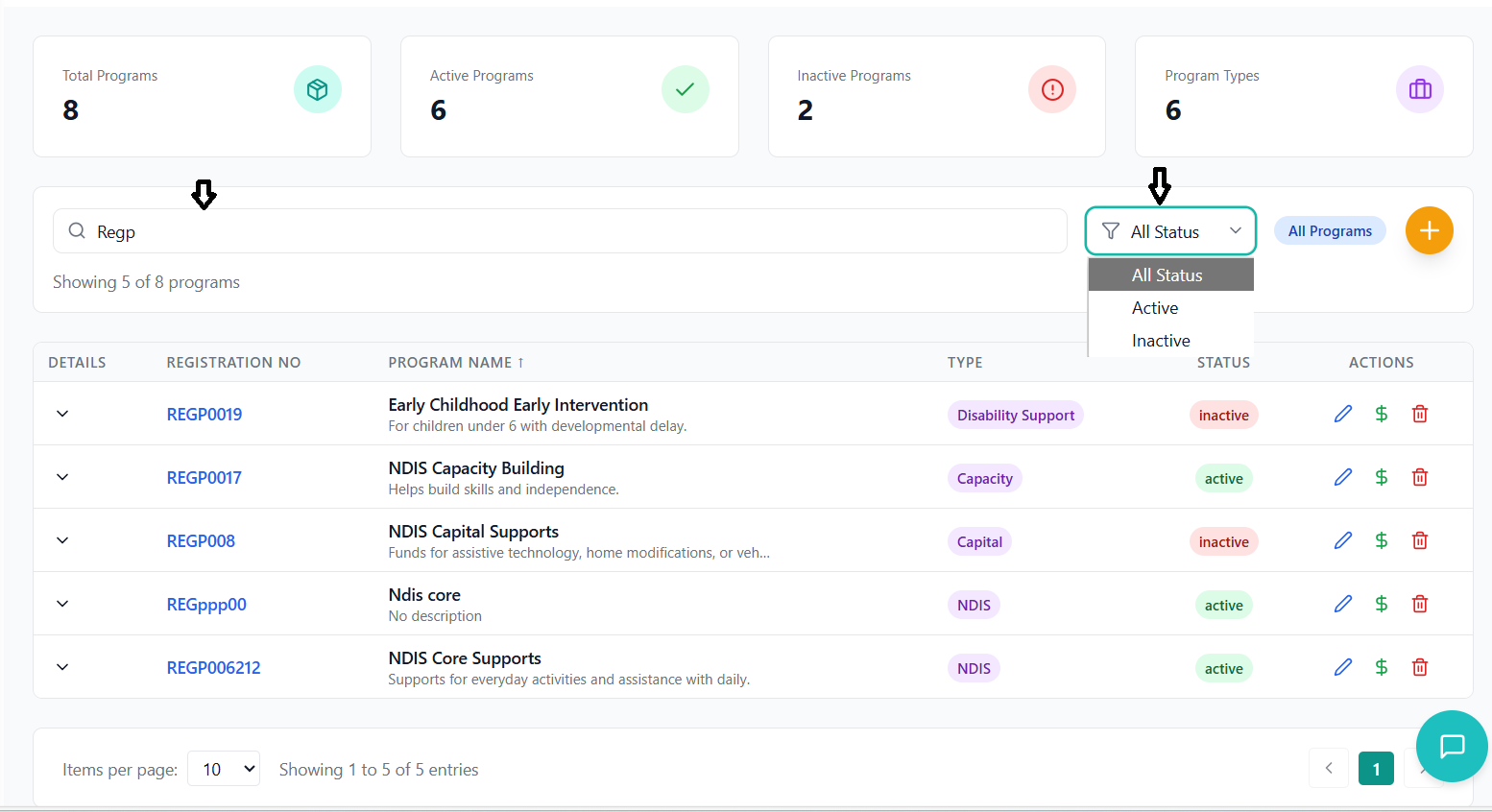Choose Inactive in the status dropdown list
Viewport: 1492px width, 812px height.
[1161, 341]
